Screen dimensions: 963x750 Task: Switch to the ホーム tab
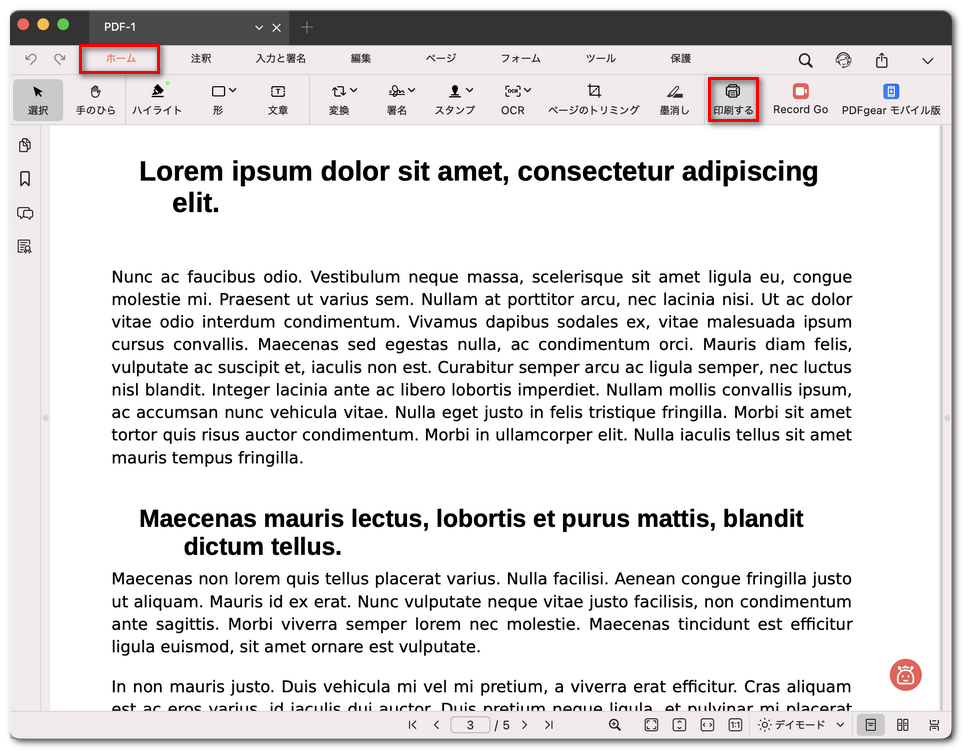click(x=120, y=59)
